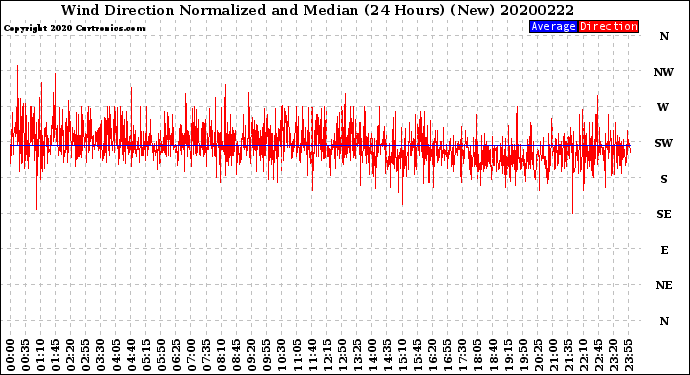This screenshot has height=375, width=690.
Task: Click the 23:20 time axis label
Action: 613,355
